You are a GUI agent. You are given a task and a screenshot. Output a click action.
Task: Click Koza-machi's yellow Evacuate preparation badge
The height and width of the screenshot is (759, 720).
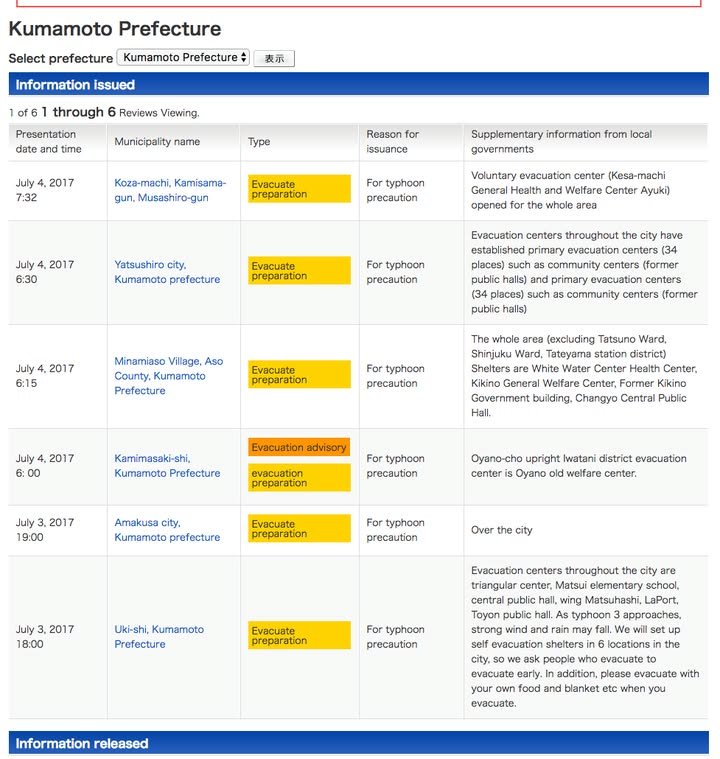(x=299, y=189)
